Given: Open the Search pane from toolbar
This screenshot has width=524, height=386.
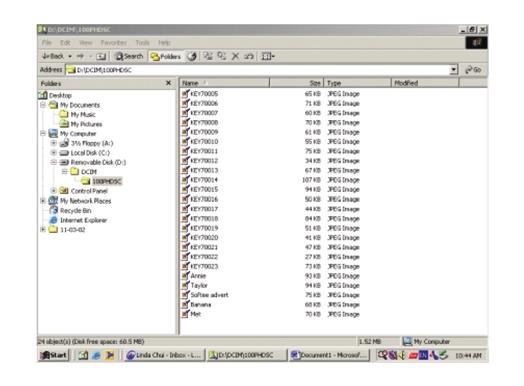Looking at the screenshot, I should tap(129, 56).
